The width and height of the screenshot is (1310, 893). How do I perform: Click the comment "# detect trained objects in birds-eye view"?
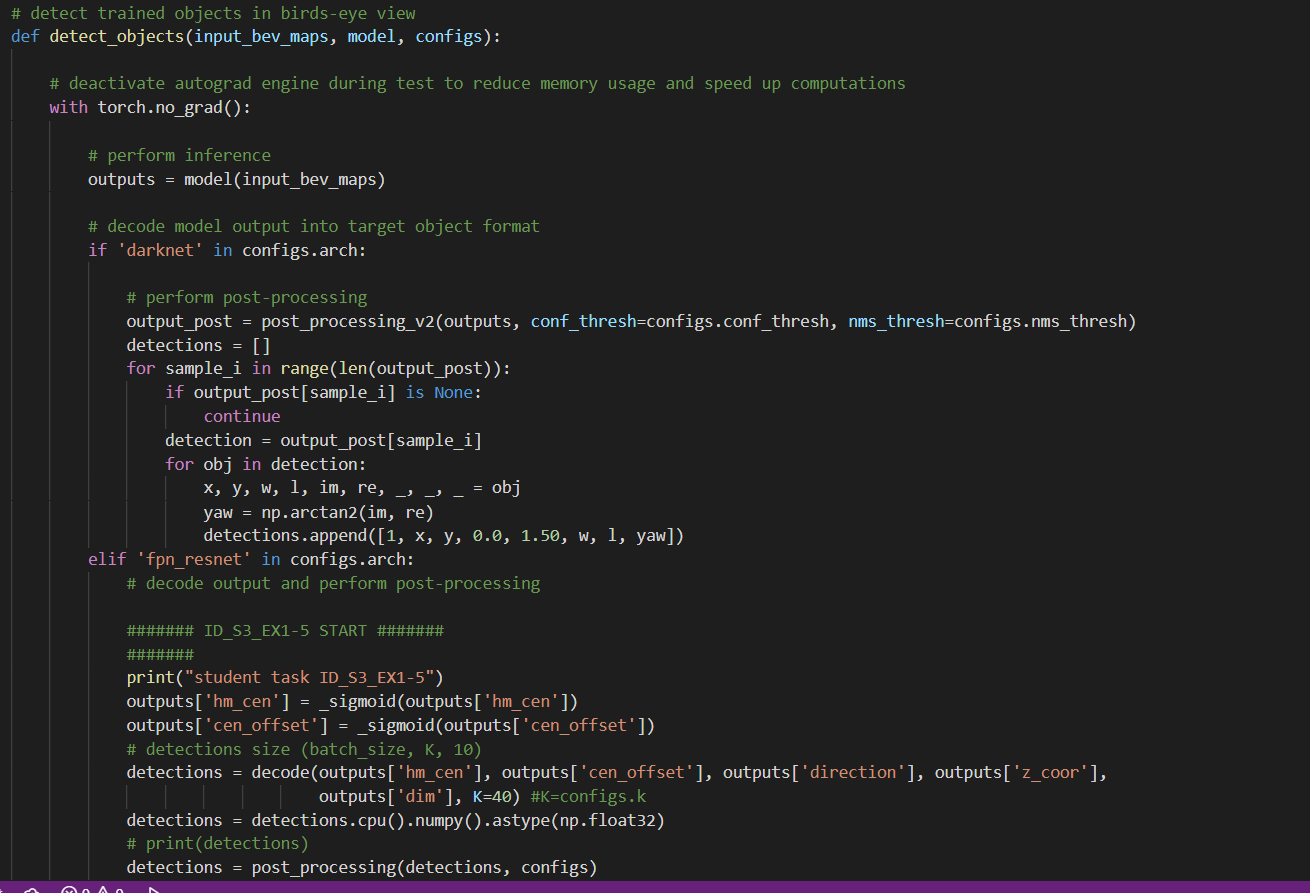pyautogui.click(x=213, y=13)
